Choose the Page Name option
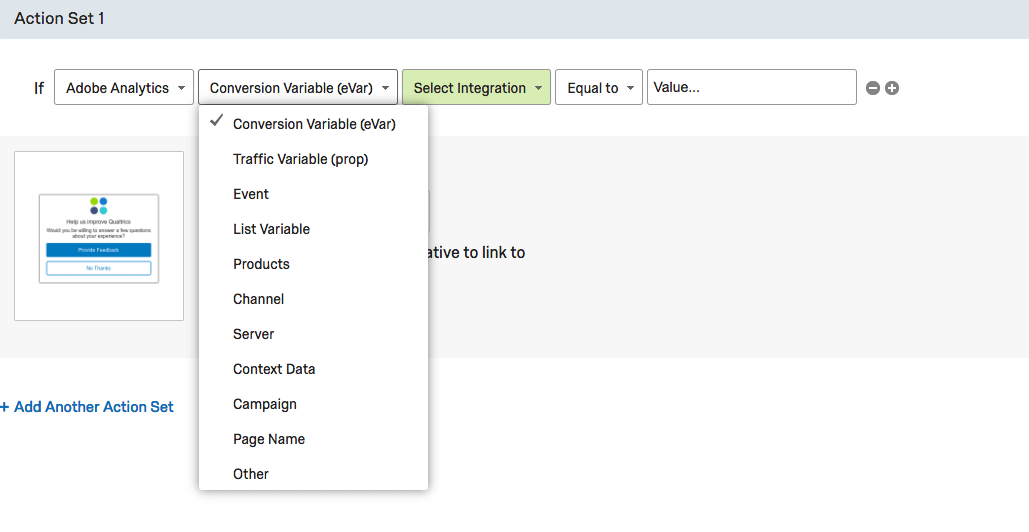Viewport: 1029px width, 532px height. [314, 439]
